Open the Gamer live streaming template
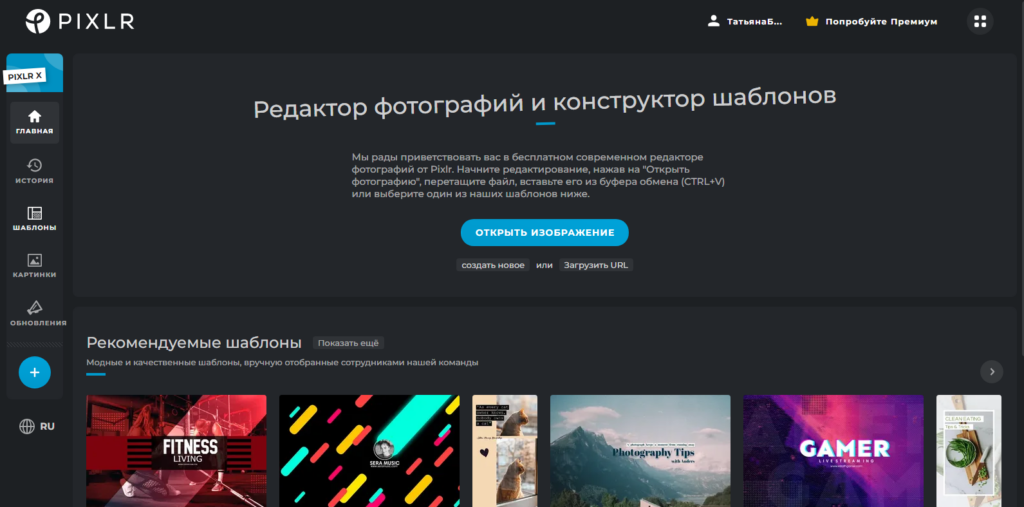Viewport: 1024px width, 507px height. tap(833, 451)
